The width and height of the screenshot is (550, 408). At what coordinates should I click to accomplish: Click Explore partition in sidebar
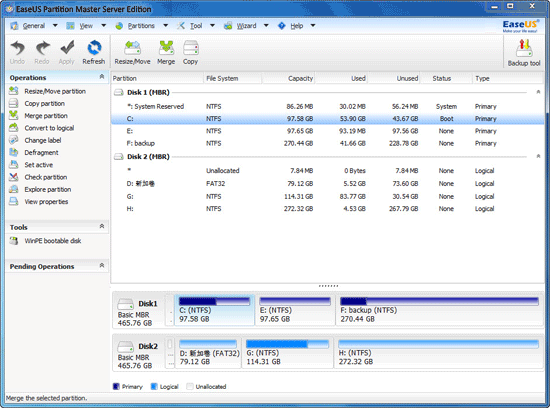click(48, 189)
